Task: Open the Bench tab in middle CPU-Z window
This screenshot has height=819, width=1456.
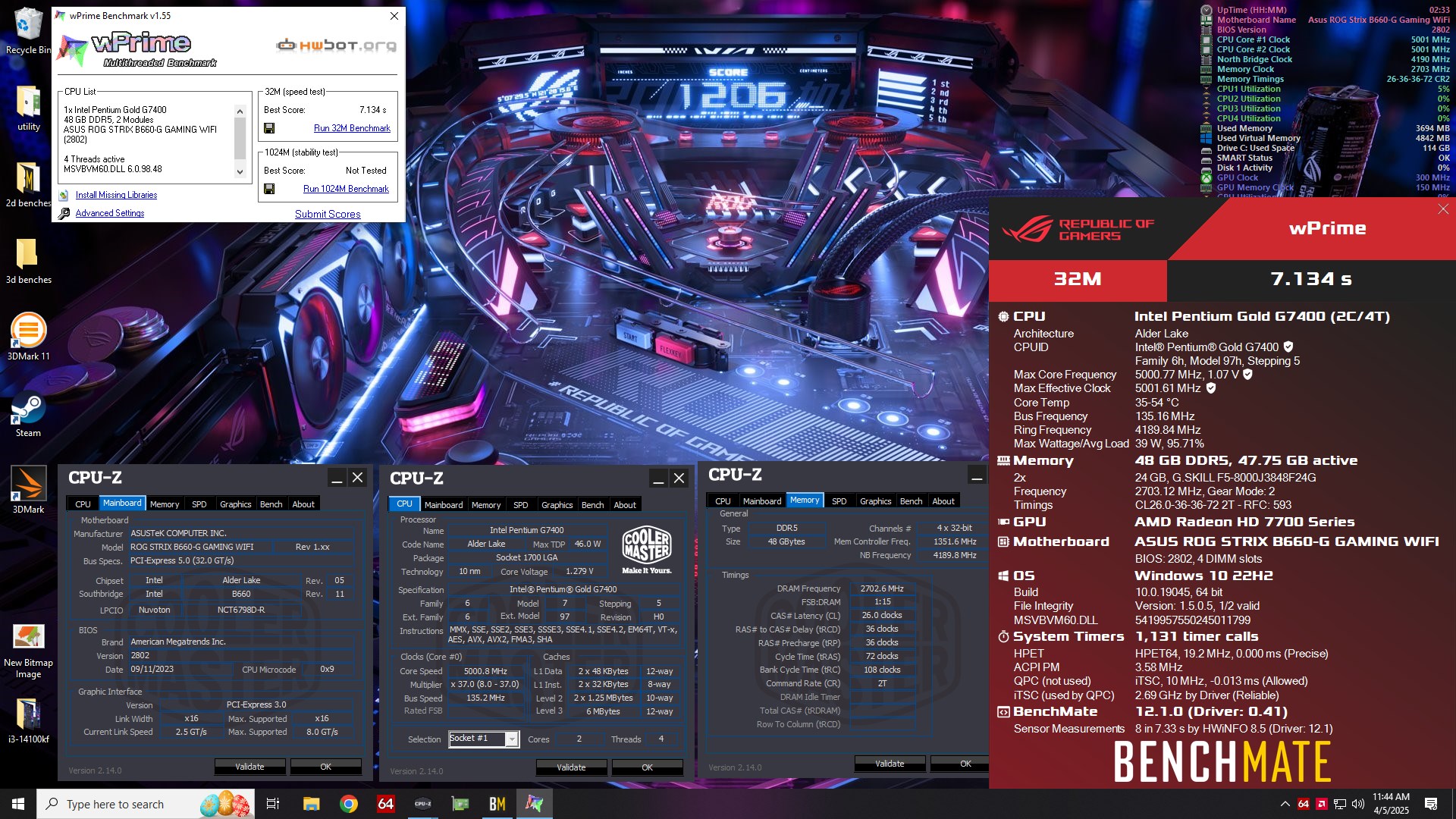Action: tap(593, 505)
